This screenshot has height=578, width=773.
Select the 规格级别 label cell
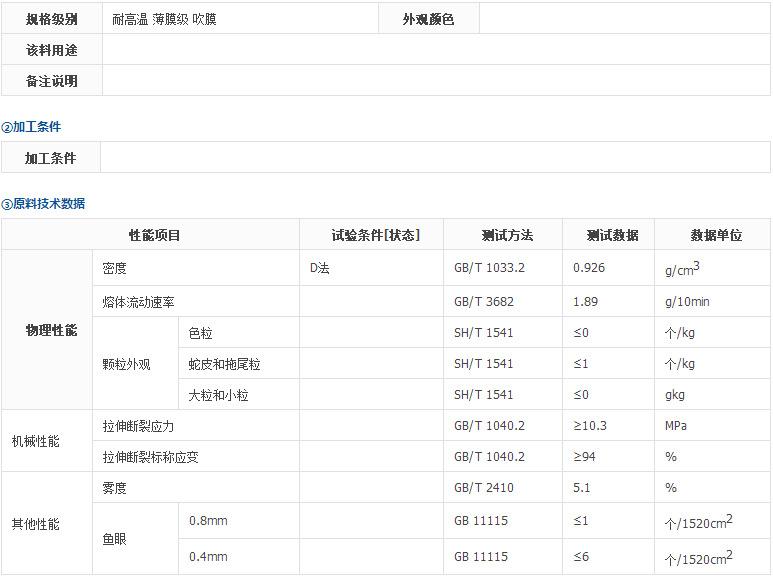pyautogui.click(x=51, y=19)
